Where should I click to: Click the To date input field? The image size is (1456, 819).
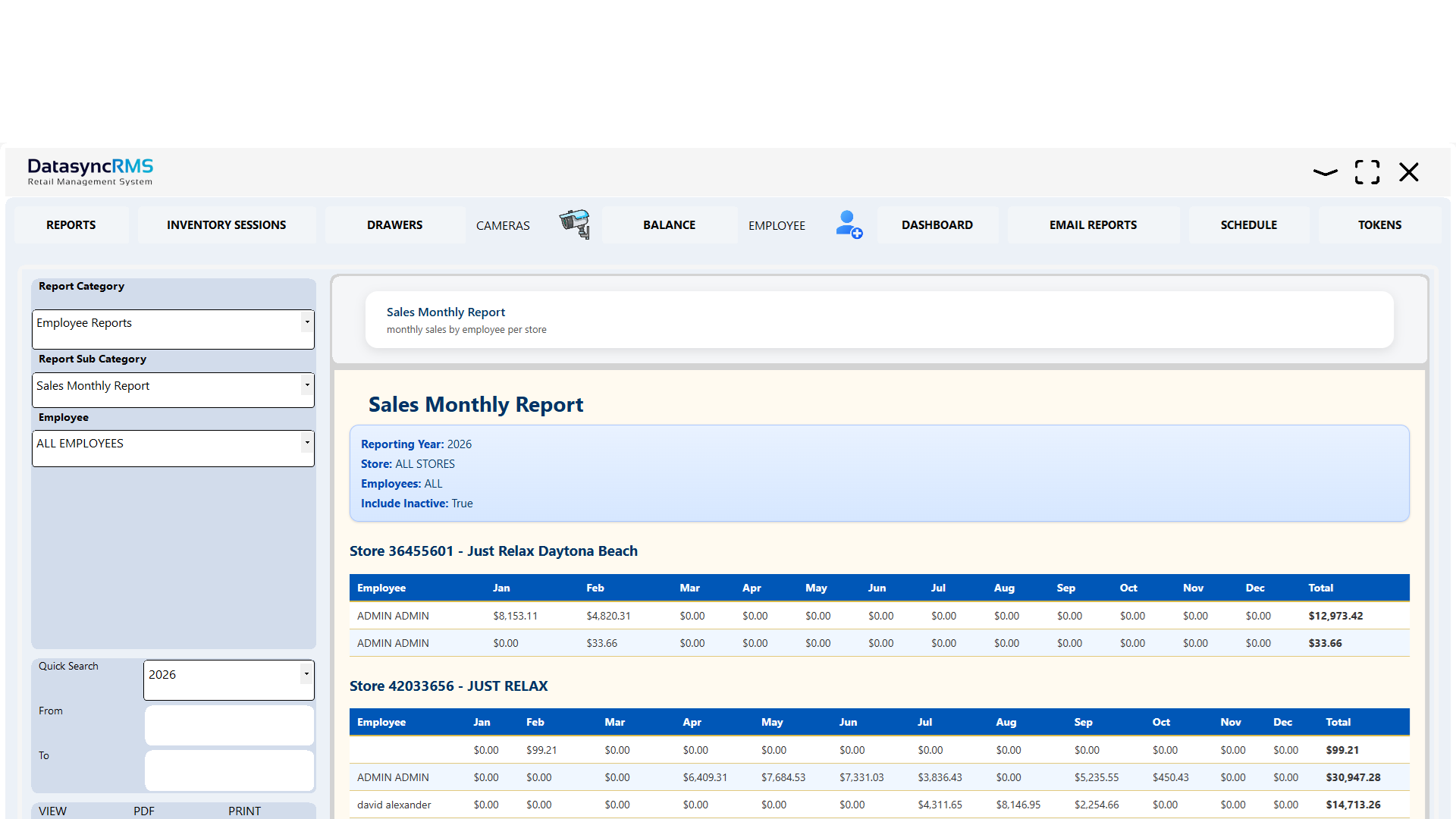[x=229, y=770]
